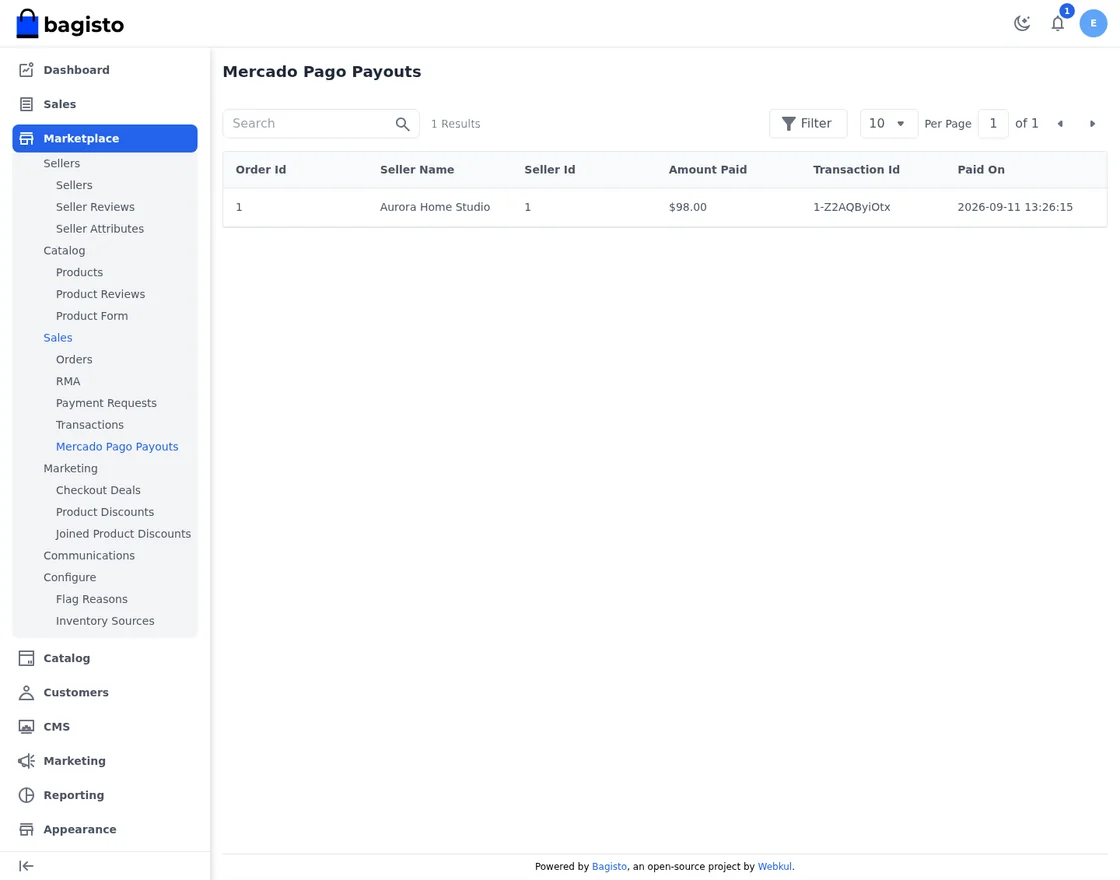Open CMS menu item

[x=105, y=727]
